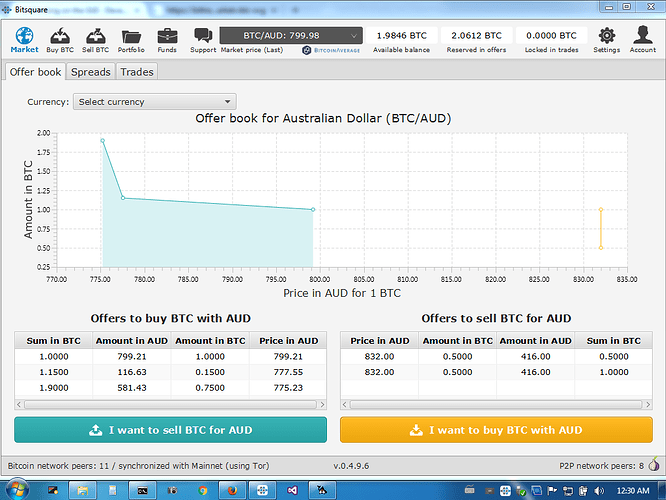The width and height of the screenshot is (666, 500).
Task: Click the Bitsquare taskbar button
Action: [262, 491]
